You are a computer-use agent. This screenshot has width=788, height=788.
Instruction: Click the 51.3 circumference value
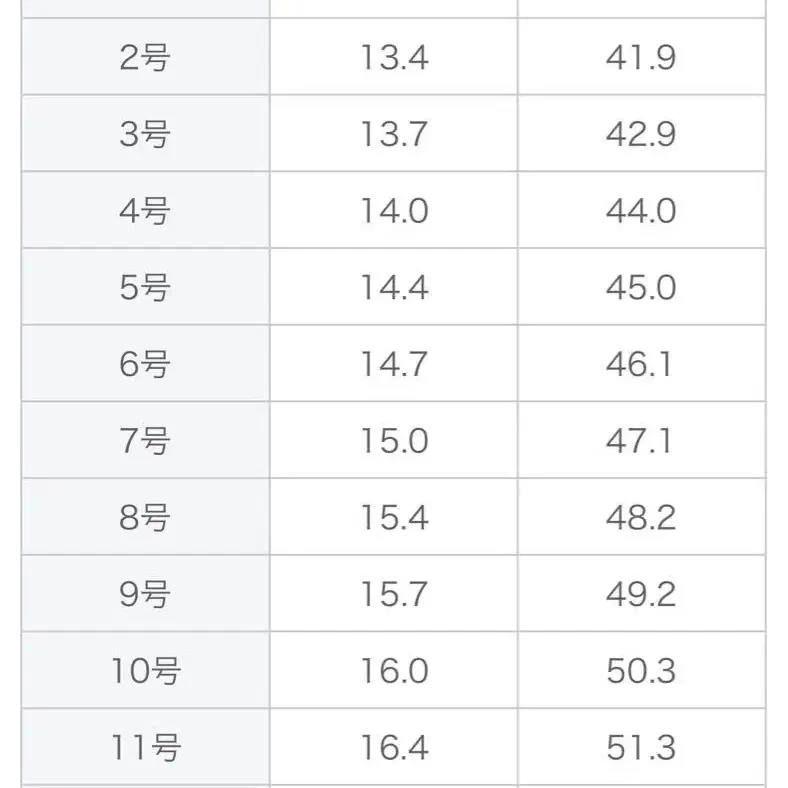(x=641, y=747)
